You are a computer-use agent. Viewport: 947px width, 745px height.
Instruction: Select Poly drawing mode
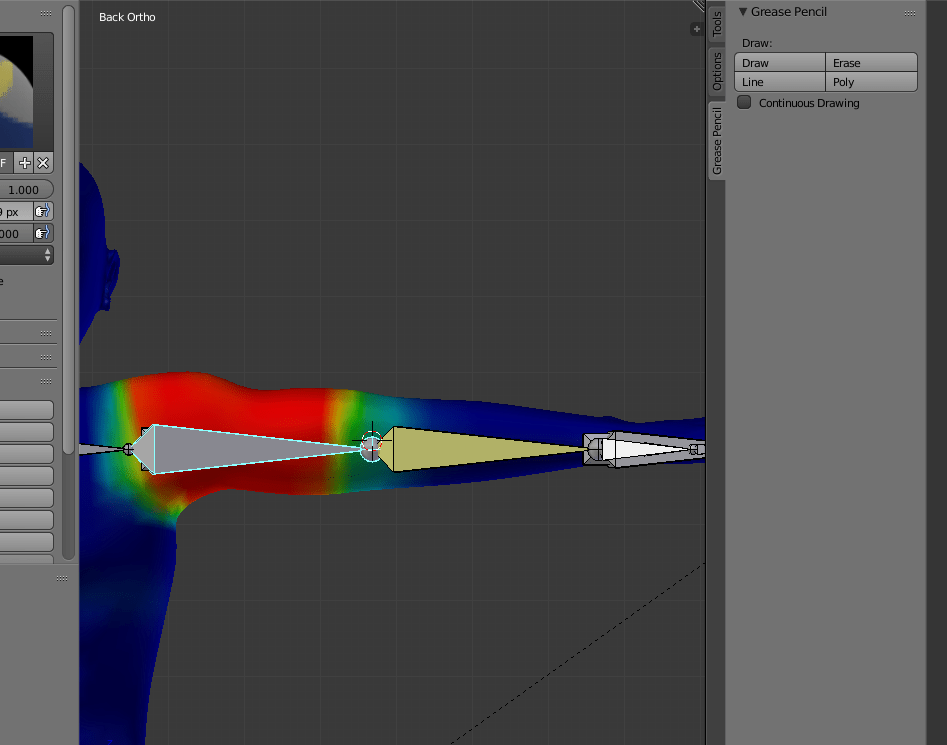coord(871,81)
